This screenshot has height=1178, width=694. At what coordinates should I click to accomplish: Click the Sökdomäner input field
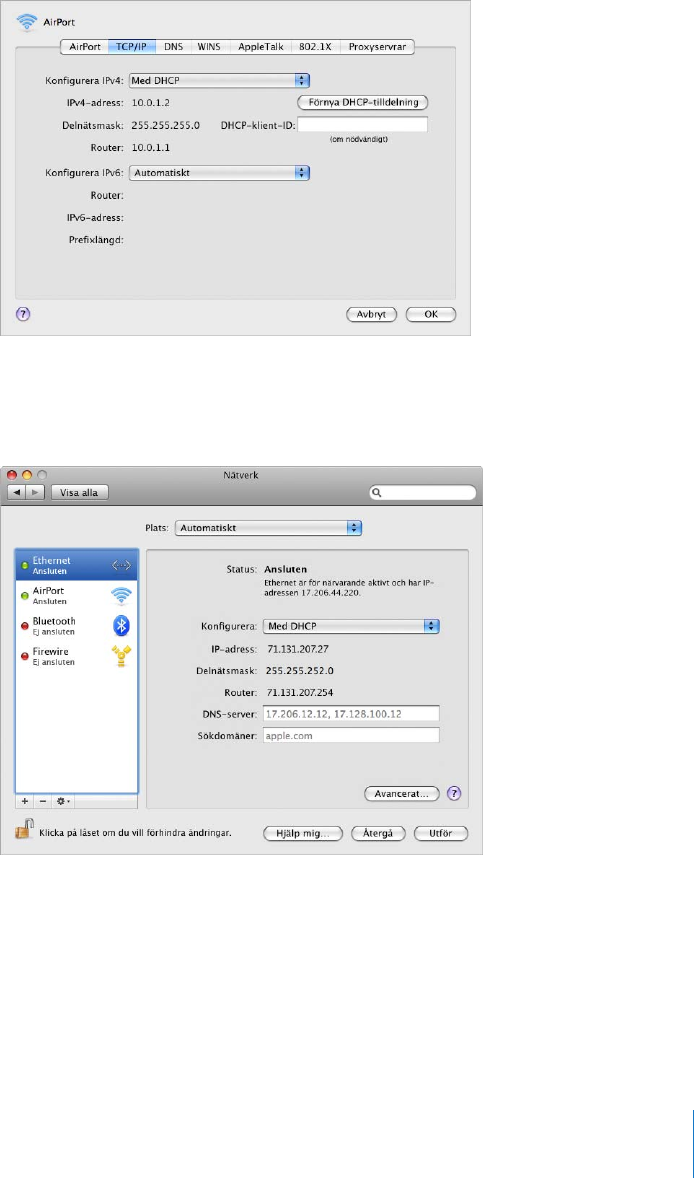pyautogui.click(x=351, y=735)
